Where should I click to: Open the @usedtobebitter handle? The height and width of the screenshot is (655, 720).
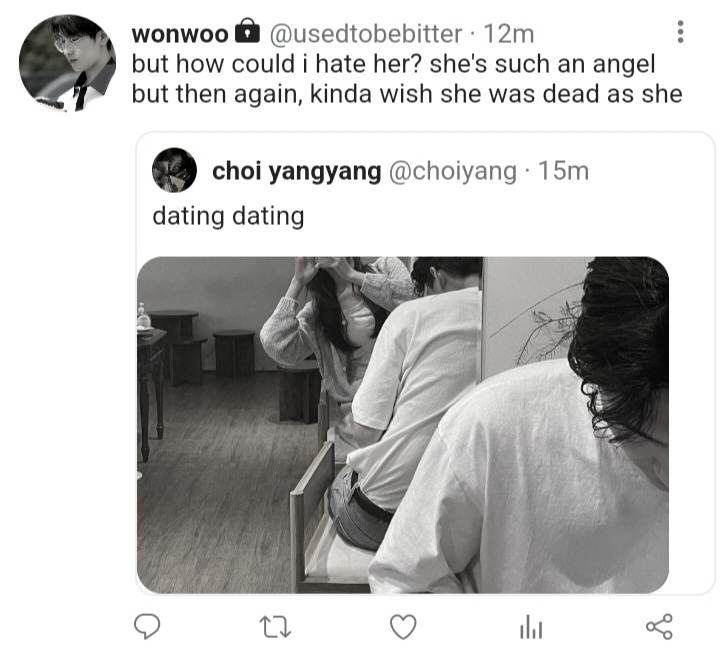click(366, 34)
